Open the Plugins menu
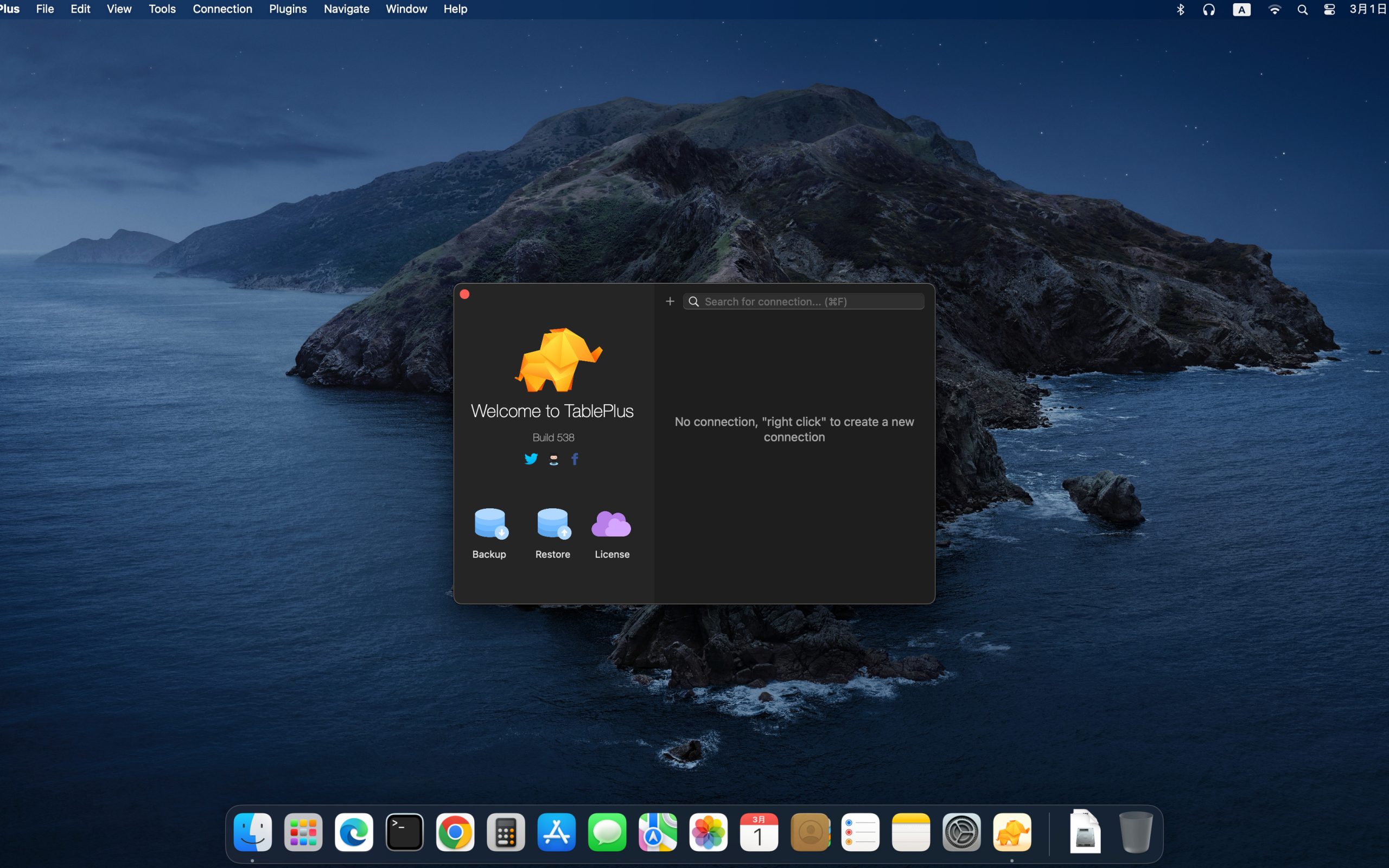The image size is (1389, 868). pos(288,9)
